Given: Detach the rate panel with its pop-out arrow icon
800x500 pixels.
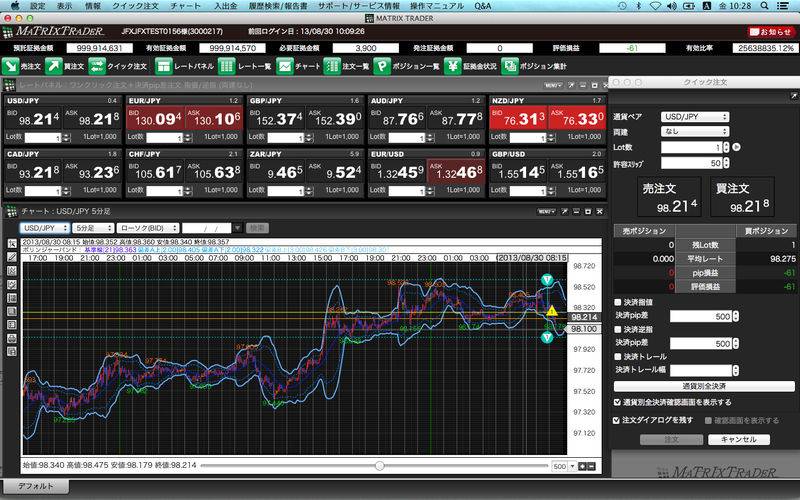Looking at the screenshot, I should [571, 85].
